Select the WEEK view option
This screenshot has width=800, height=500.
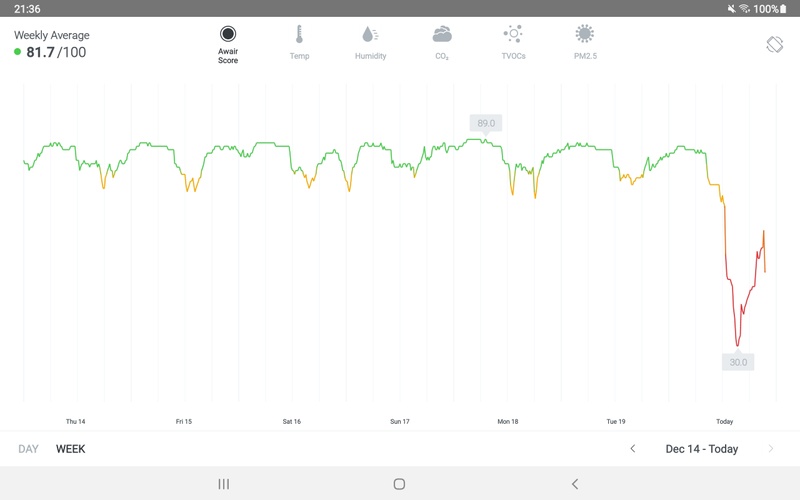(x=70, y=449)
